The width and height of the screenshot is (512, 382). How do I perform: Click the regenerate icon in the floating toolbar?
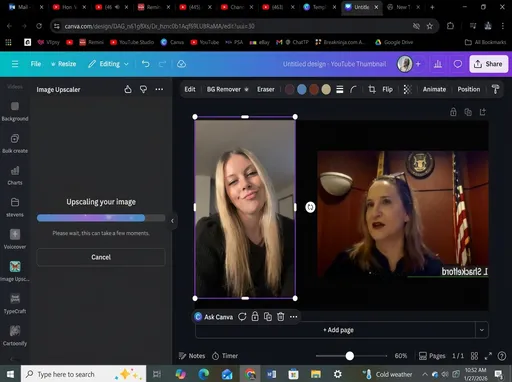coord(242,317)
